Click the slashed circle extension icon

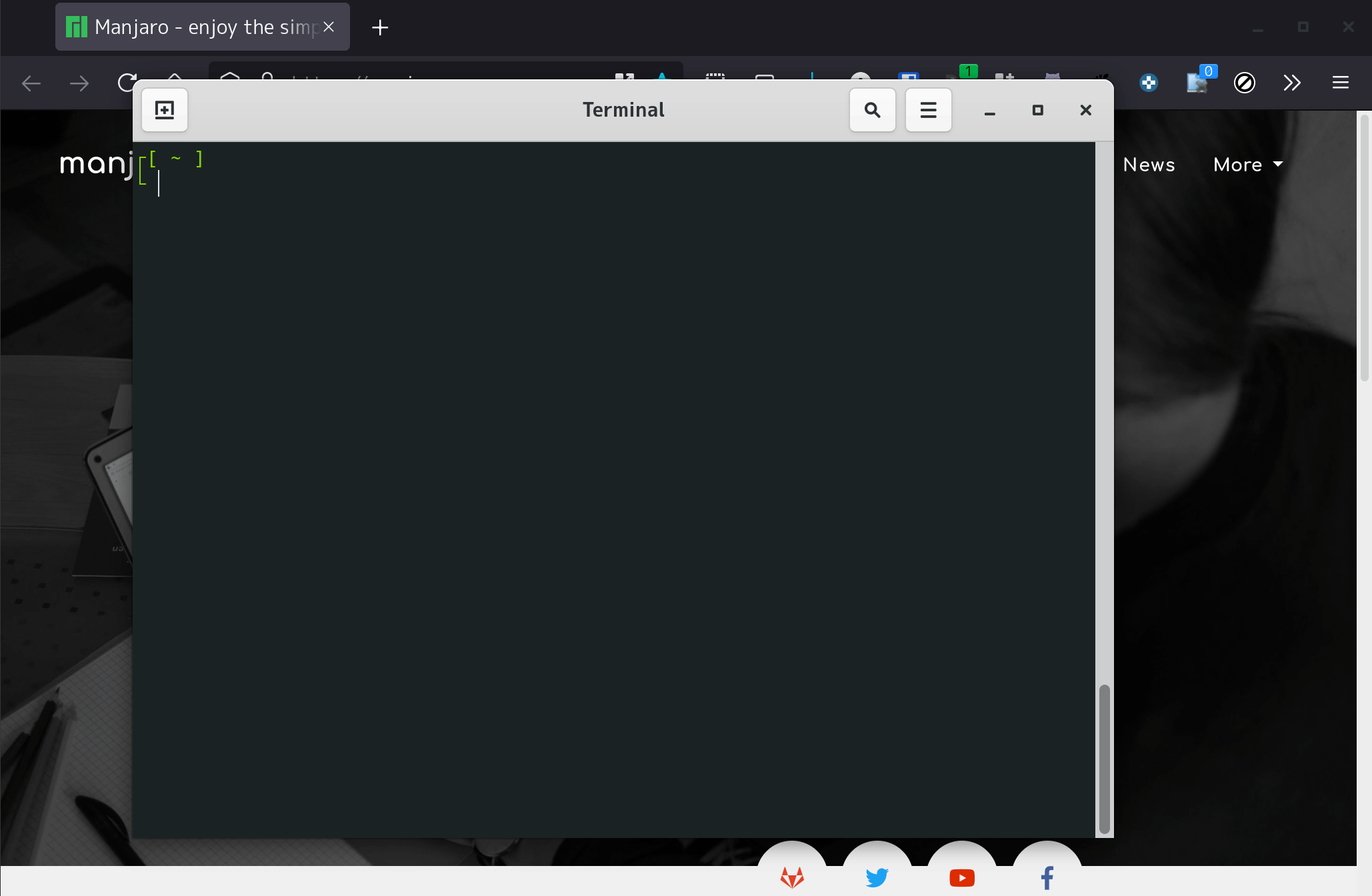(x=1244, y=83)
